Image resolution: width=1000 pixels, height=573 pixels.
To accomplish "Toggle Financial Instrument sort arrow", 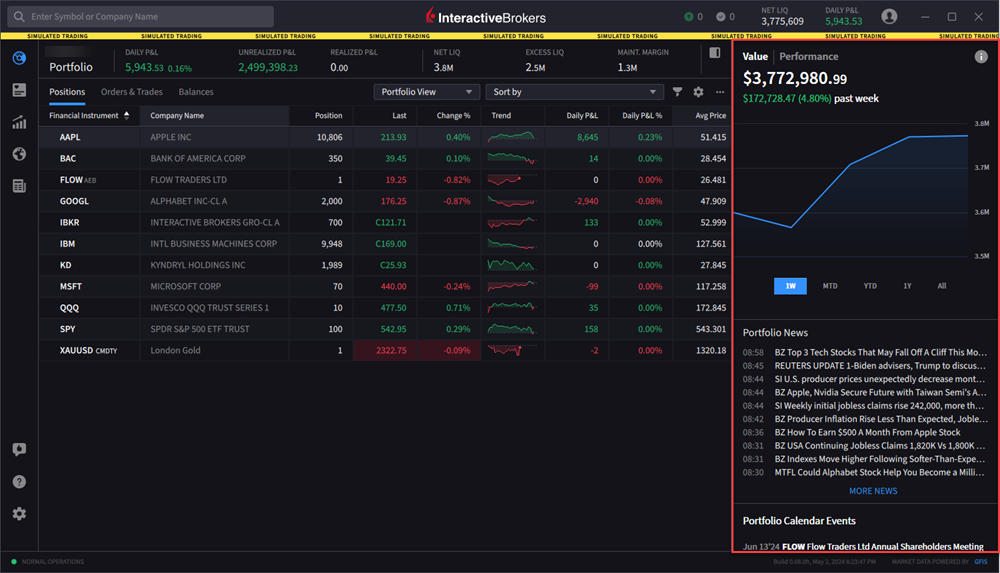I will pyautogui.click(x=126, y=115).
